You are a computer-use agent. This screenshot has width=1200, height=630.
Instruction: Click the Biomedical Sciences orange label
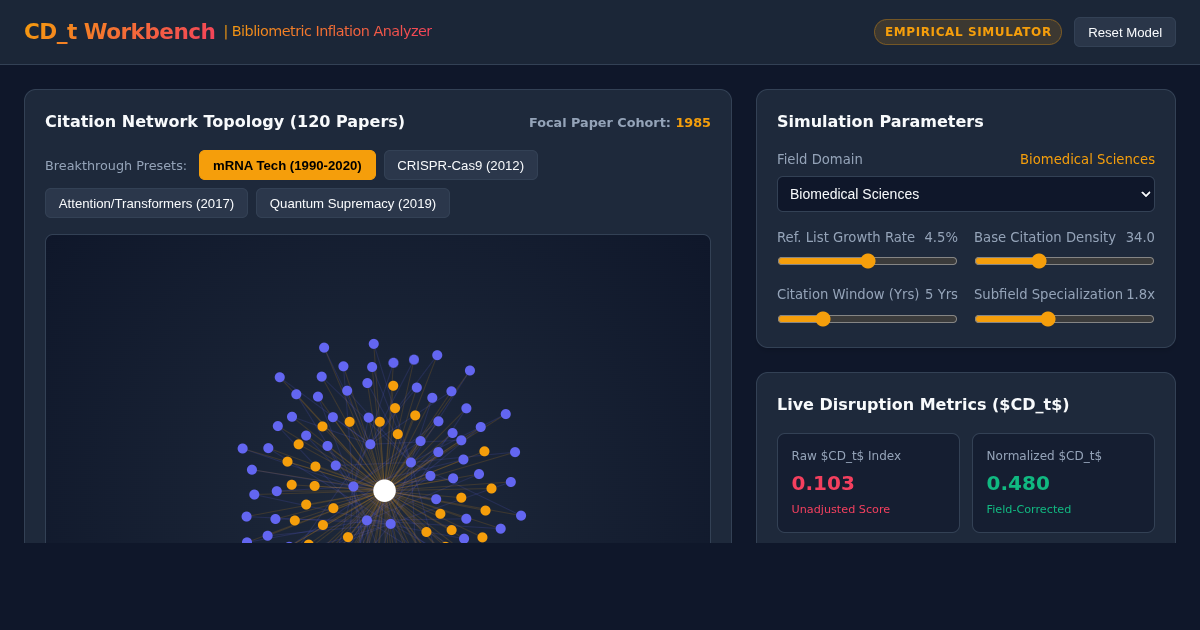(x=1087, y=159)
